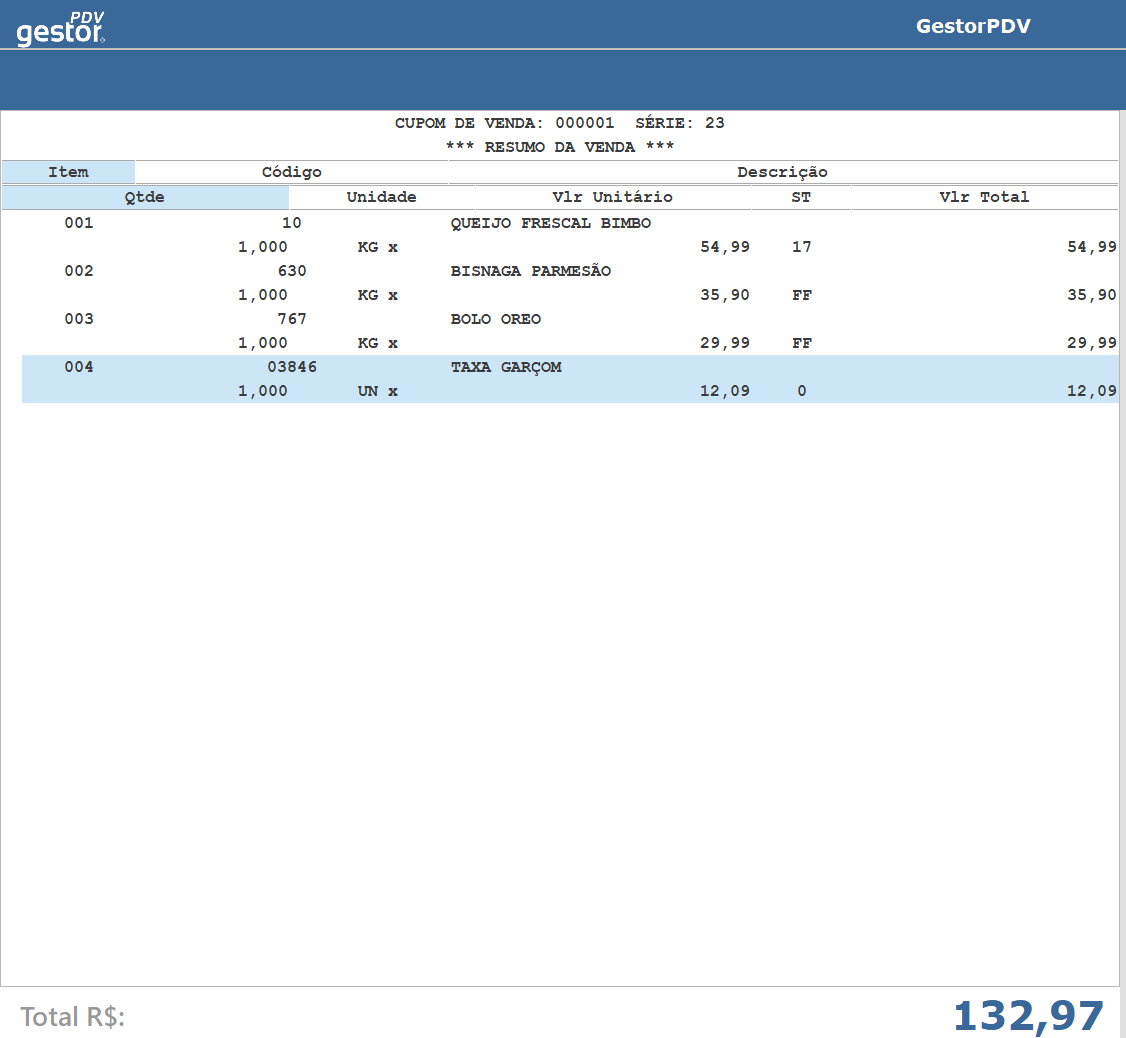Click the 54,99 total of item 001
This screenshot has width=1126, height=1038.
1091,247
